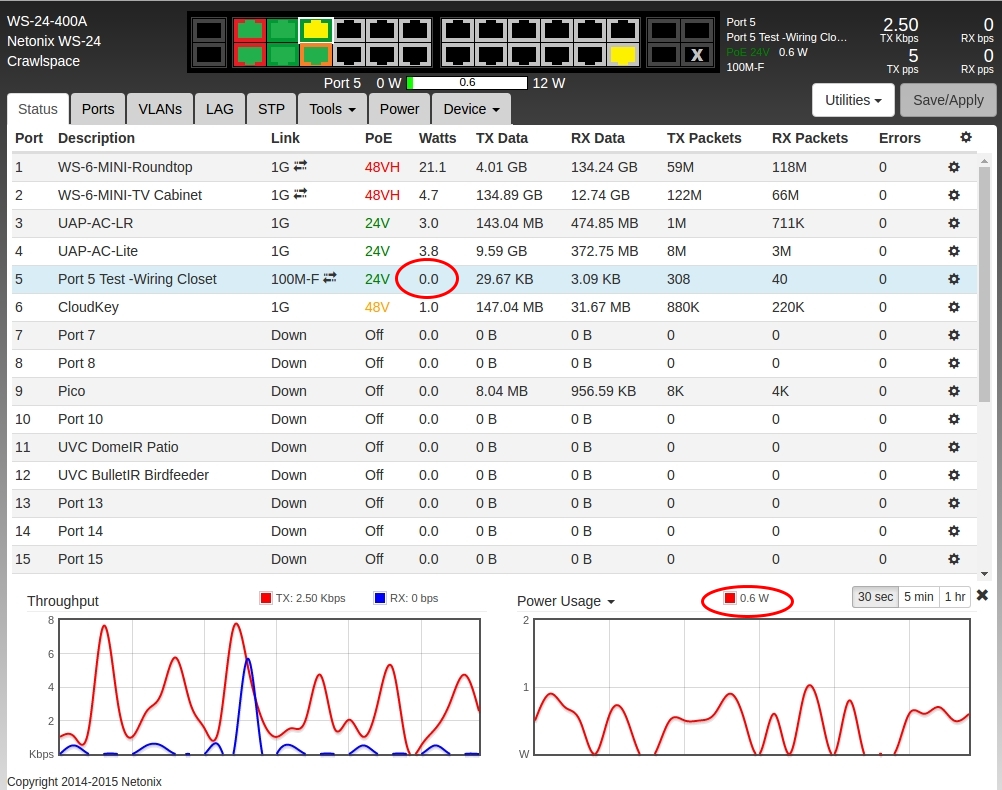Open the Tools dropdown menu
1002x790 pixels.
332,109
